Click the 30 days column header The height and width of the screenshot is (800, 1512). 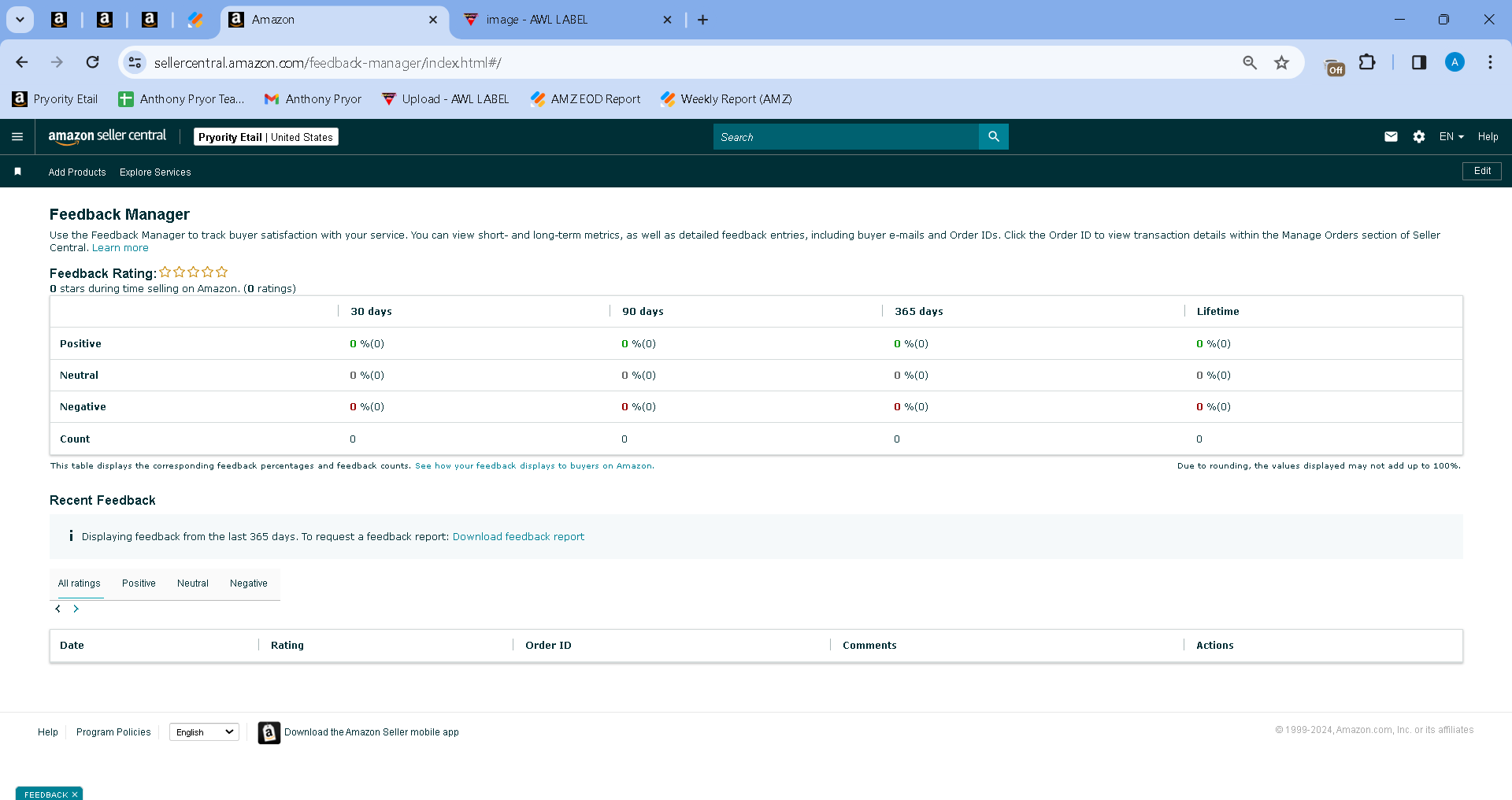371,312
